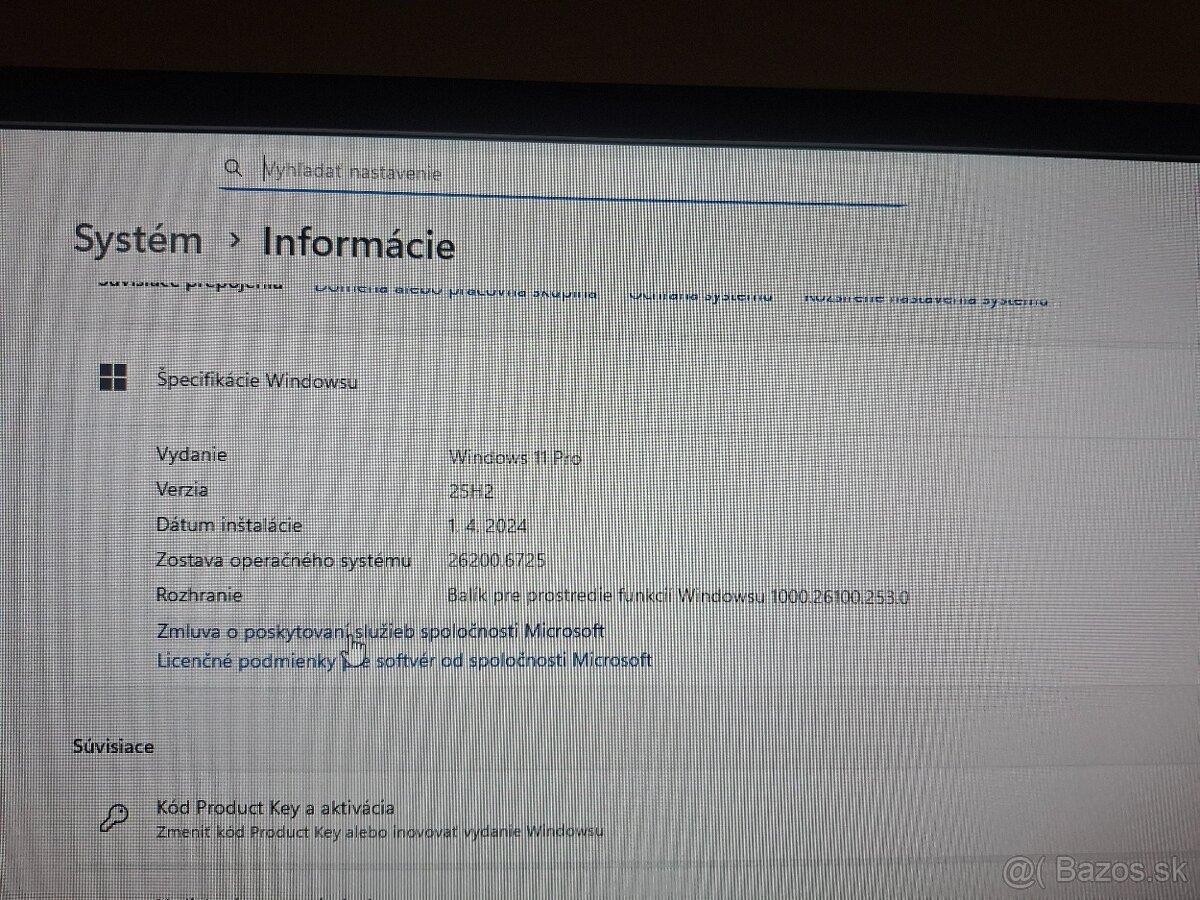Screen dimensions: 1200x900
Task: Click the magnifier icon in the search box
Action: 233,167
